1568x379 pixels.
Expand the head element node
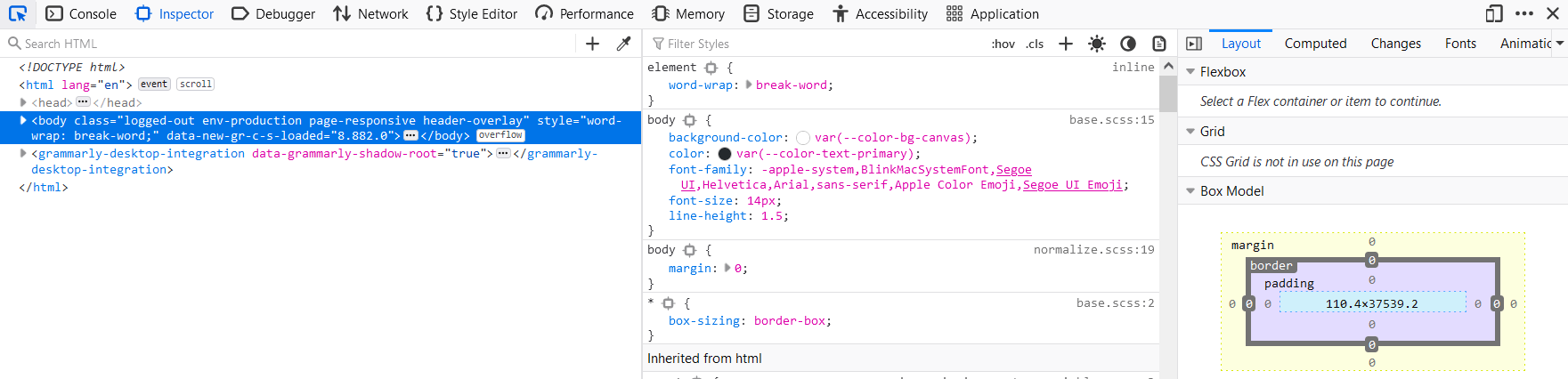(23, 102)
